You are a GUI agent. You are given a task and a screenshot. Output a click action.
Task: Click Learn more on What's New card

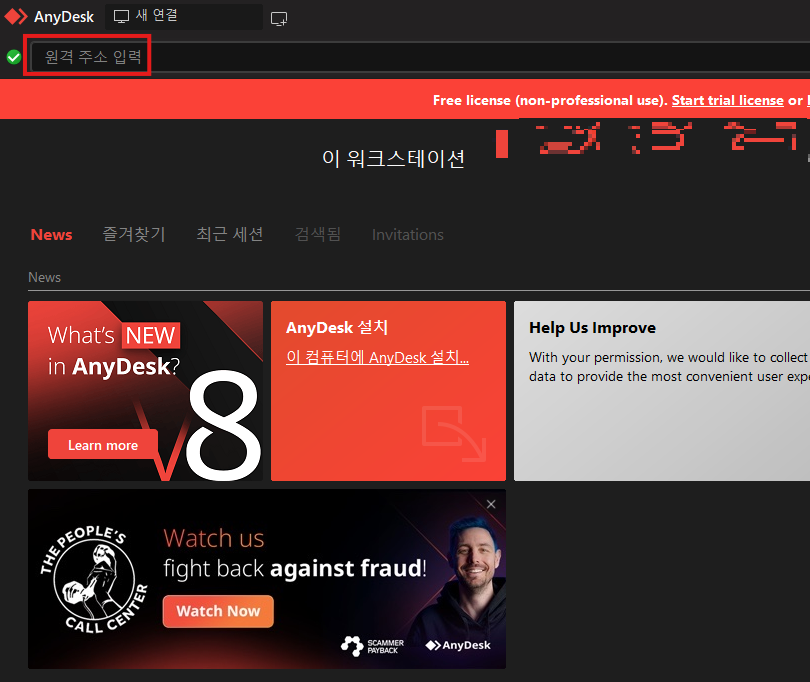pos(103,444)
